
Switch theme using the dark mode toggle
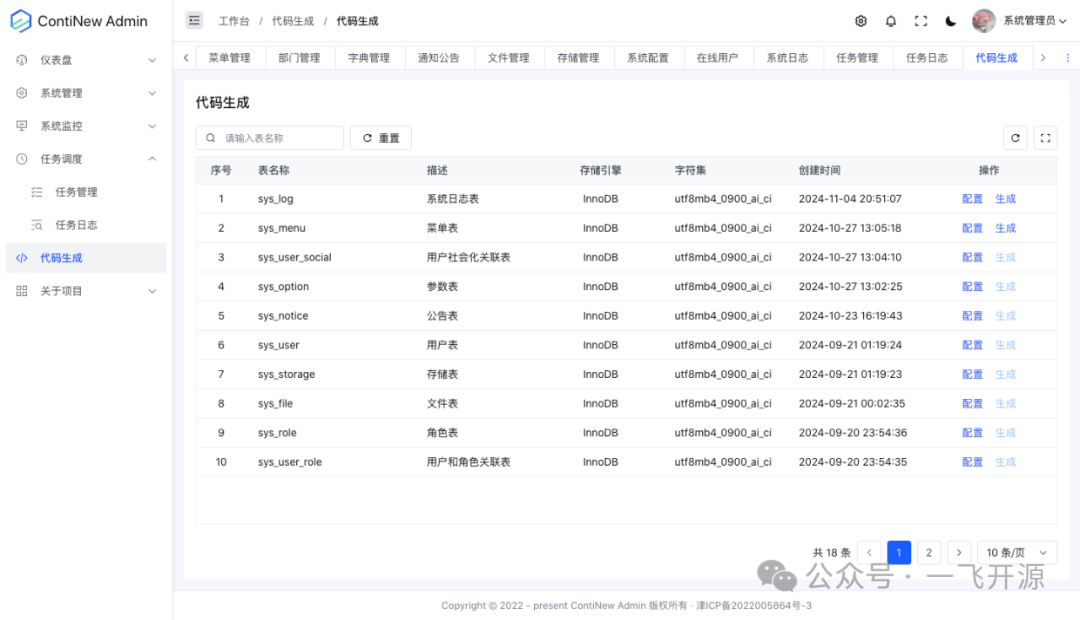click(x=949, y=20)
